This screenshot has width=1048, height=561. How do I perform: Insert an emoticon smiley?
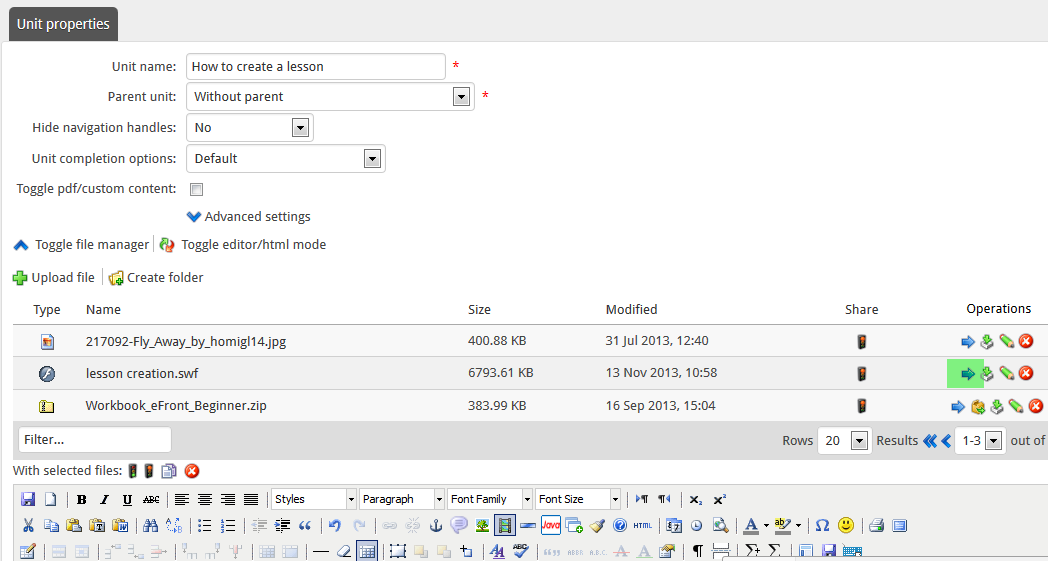(x=846, y=526)
